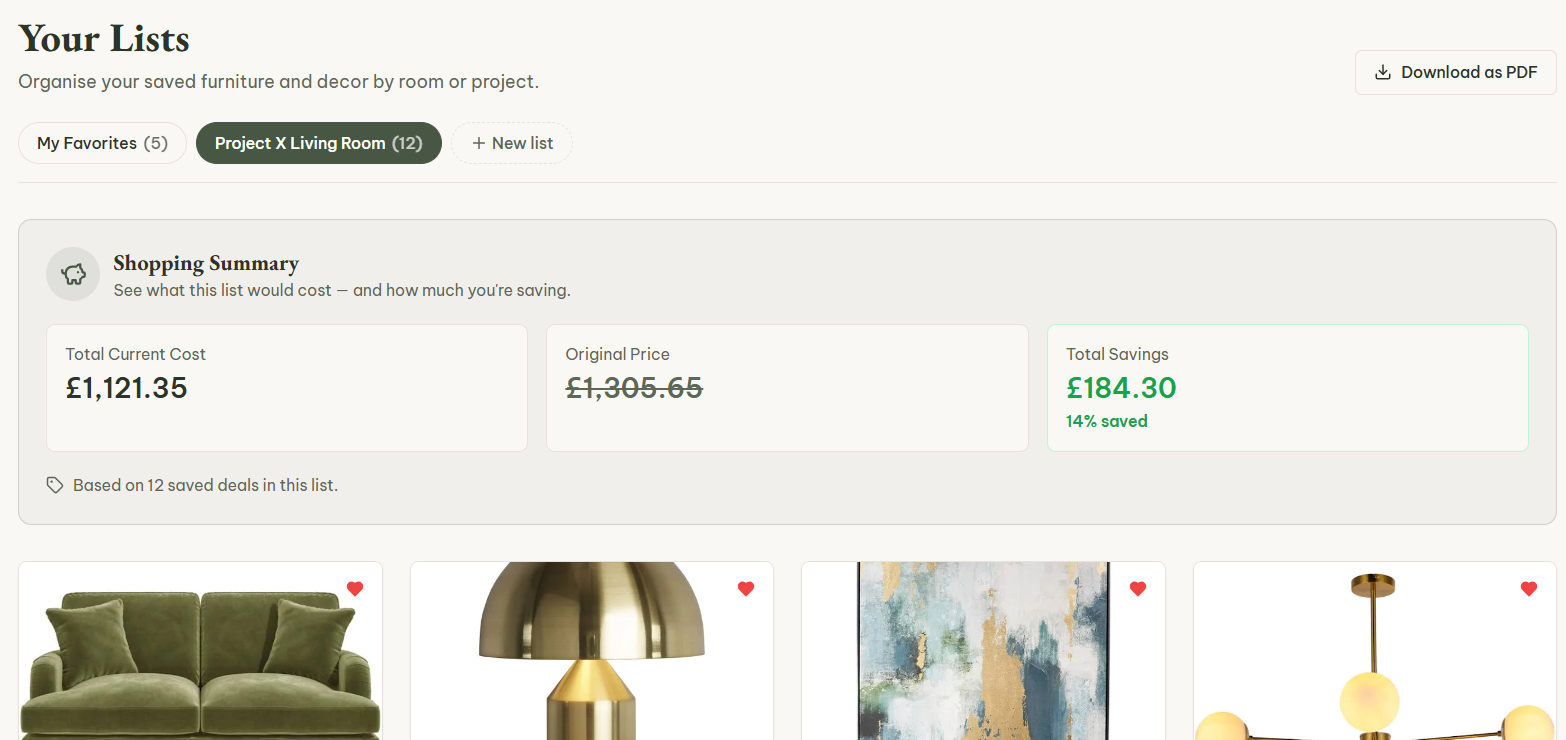Switch to the My Favorites list tab
The width and height of the screenshot is (1566, 740).
tap(102, 143)
